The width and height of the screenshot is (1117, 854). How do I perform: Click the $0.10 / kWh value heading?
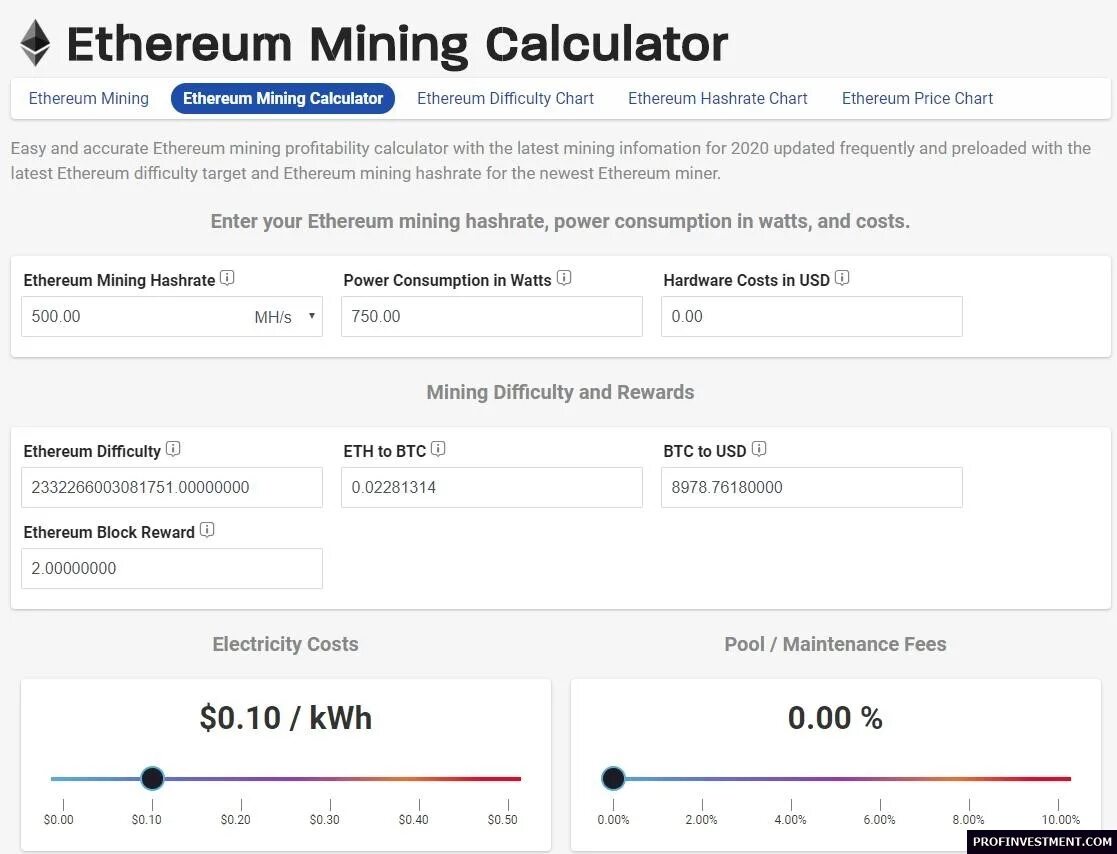[286, 717]
